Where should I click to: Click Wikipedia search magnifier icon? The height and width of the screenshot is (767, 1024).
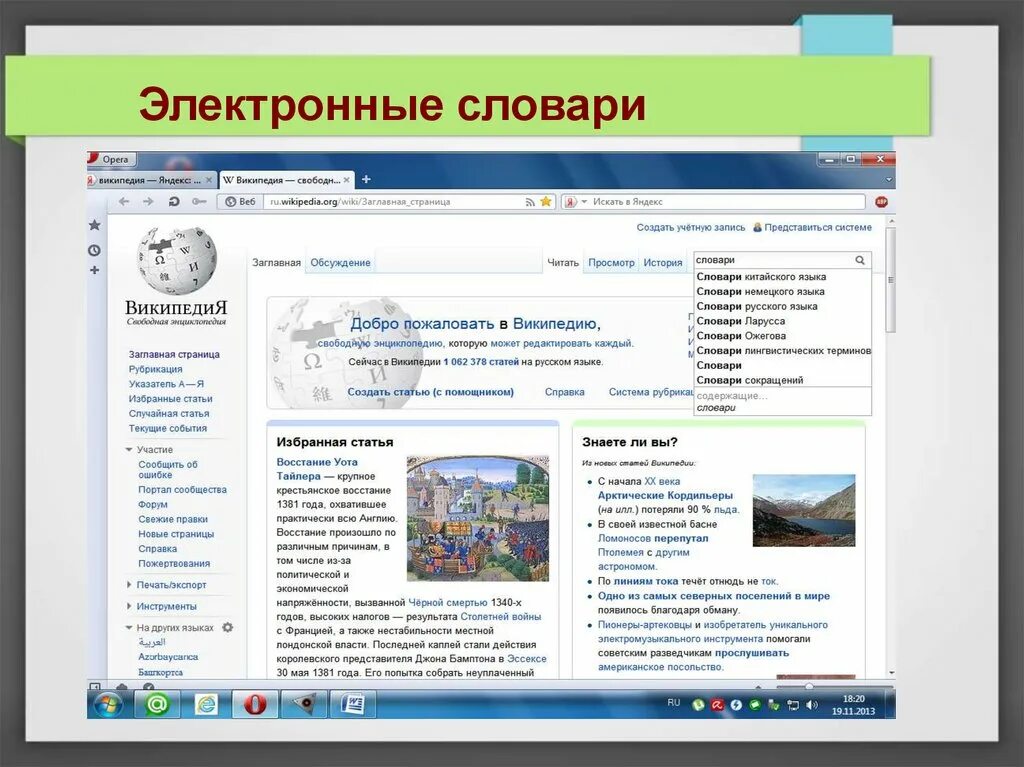tap(860, 260)
